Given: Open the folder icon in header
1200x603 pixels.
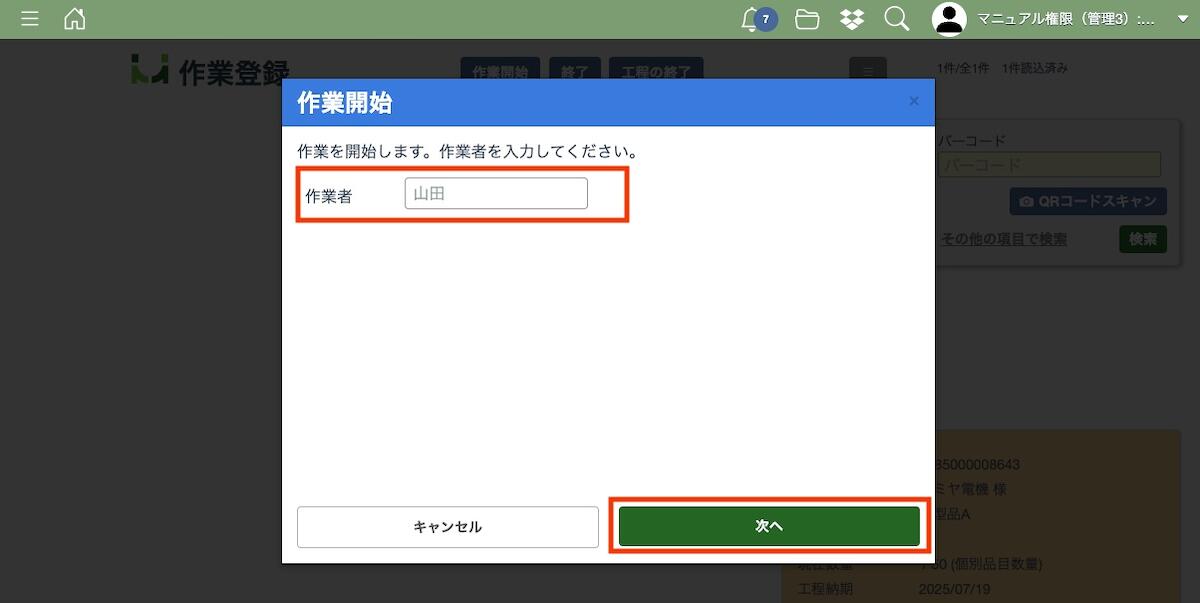Looking at the screenshot, I should point(807,19).
